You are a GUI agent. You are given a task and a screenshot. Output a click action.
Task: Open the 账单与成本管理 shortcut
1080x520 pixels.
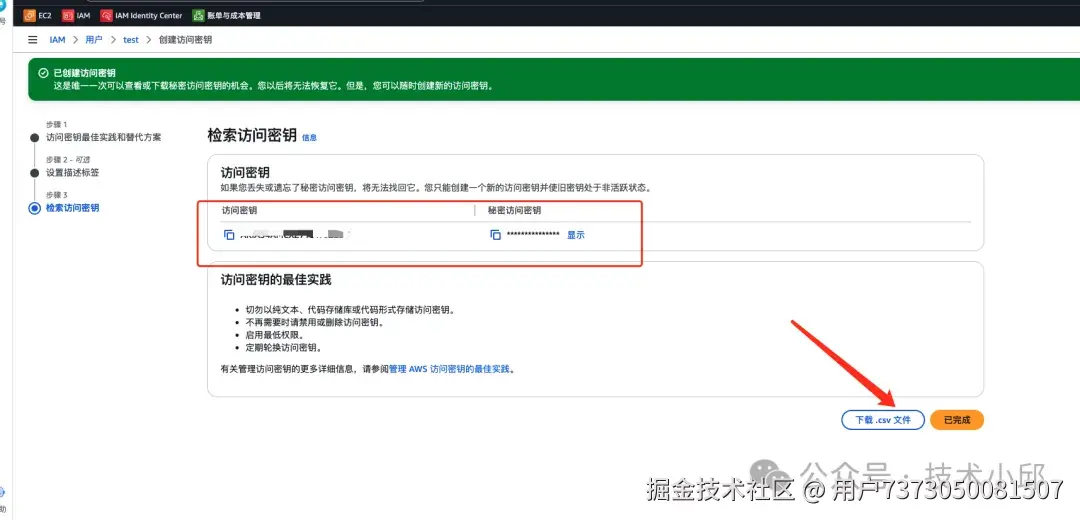point(227,15)
